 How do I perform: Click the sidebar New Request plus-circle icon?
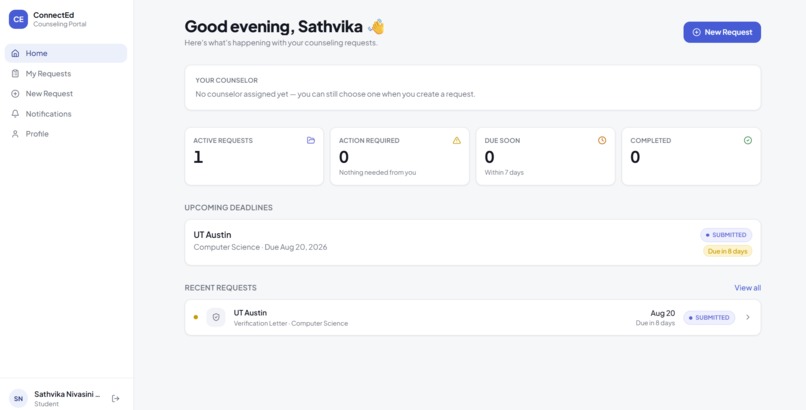(15, 94)
